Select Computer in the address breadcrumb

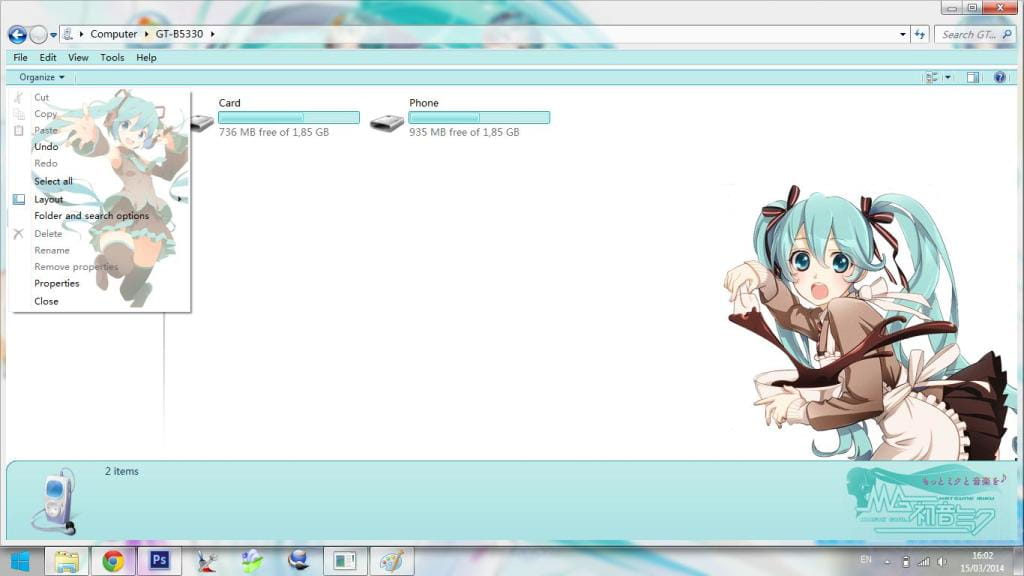click(x=114, y=34)
